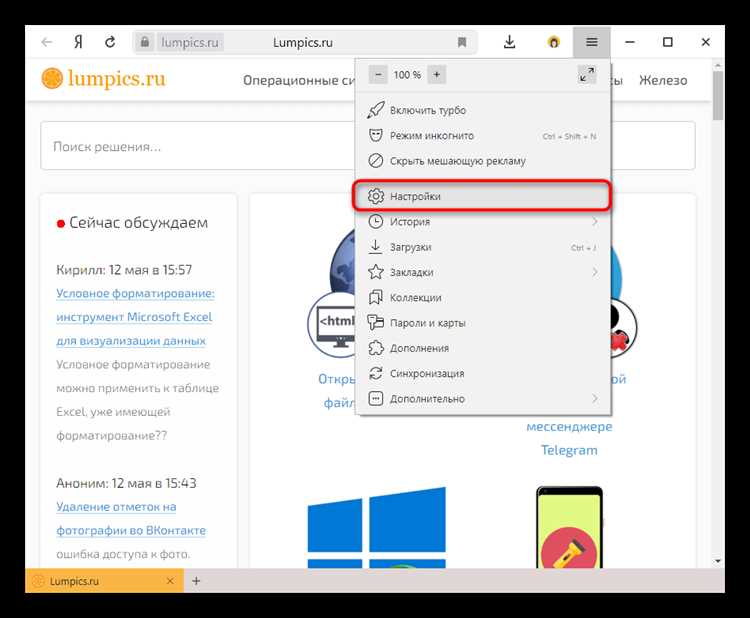Click the clock icon beside История
The image size is (750, 618).
coord(376,221)
